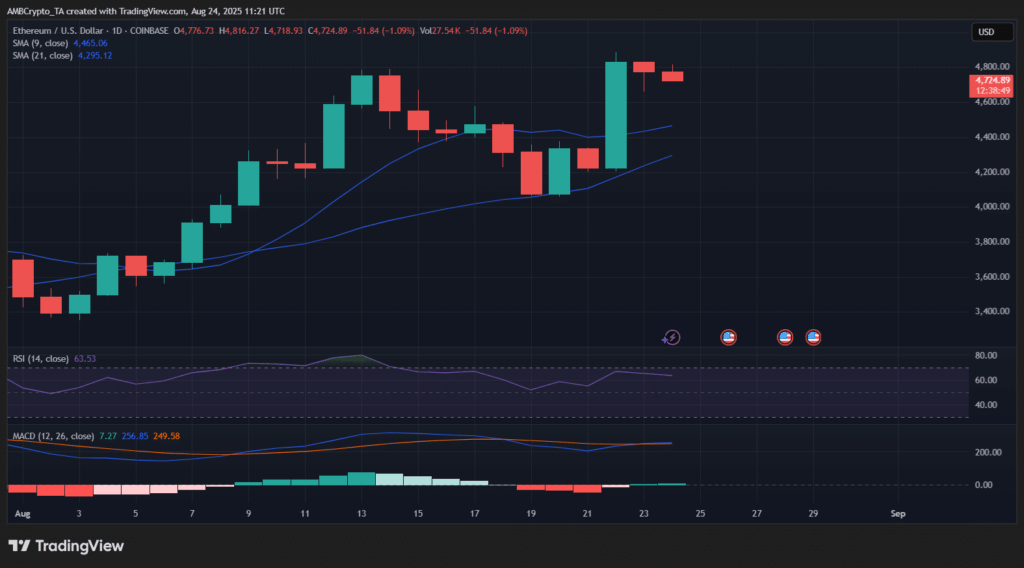Click the Ethereum / U.S. Dollar symbol title

[61, 30]
